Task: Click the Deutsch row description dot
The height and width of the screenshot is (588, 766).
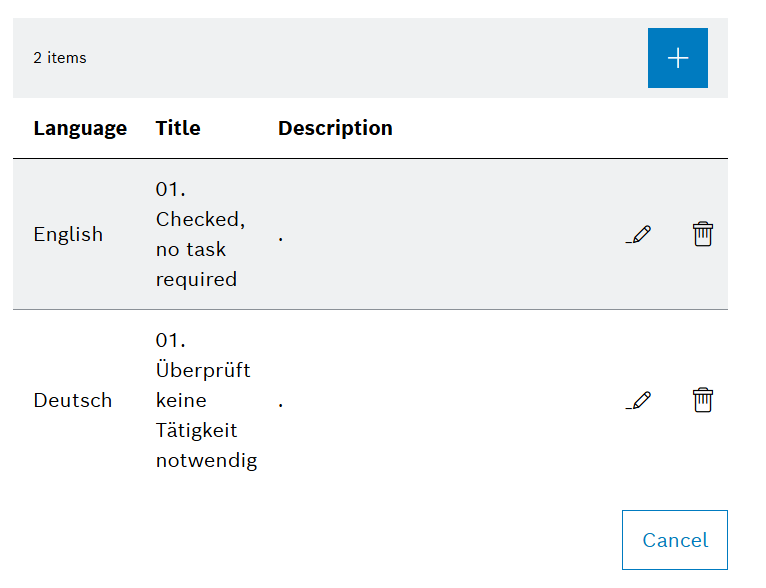Action: [281, 403]
